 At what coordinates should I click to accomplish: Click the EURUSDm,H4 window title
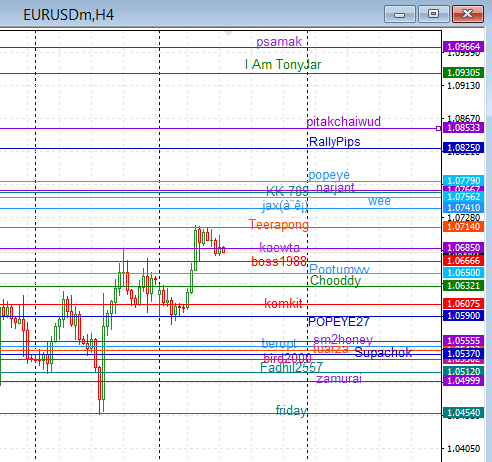pos(68,15)
